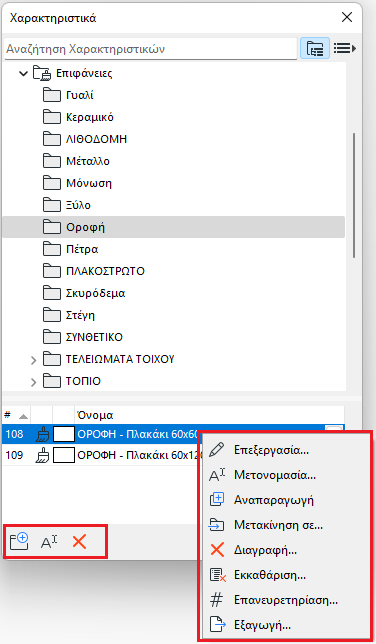Toggle the folder view icon beside search
The width and height of the screenshot is (376, 644).
click(x=314, y=48)
